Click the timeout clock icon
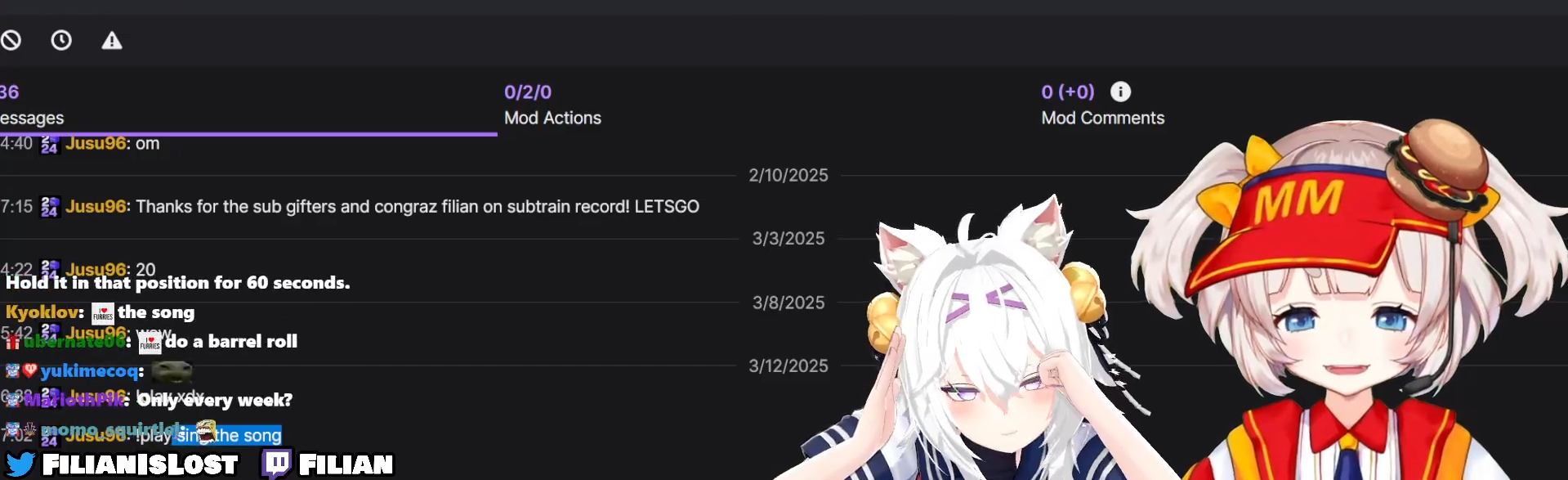Image resolution: width=1568 pixels, height=480 pixels. [x=61, y=40]
